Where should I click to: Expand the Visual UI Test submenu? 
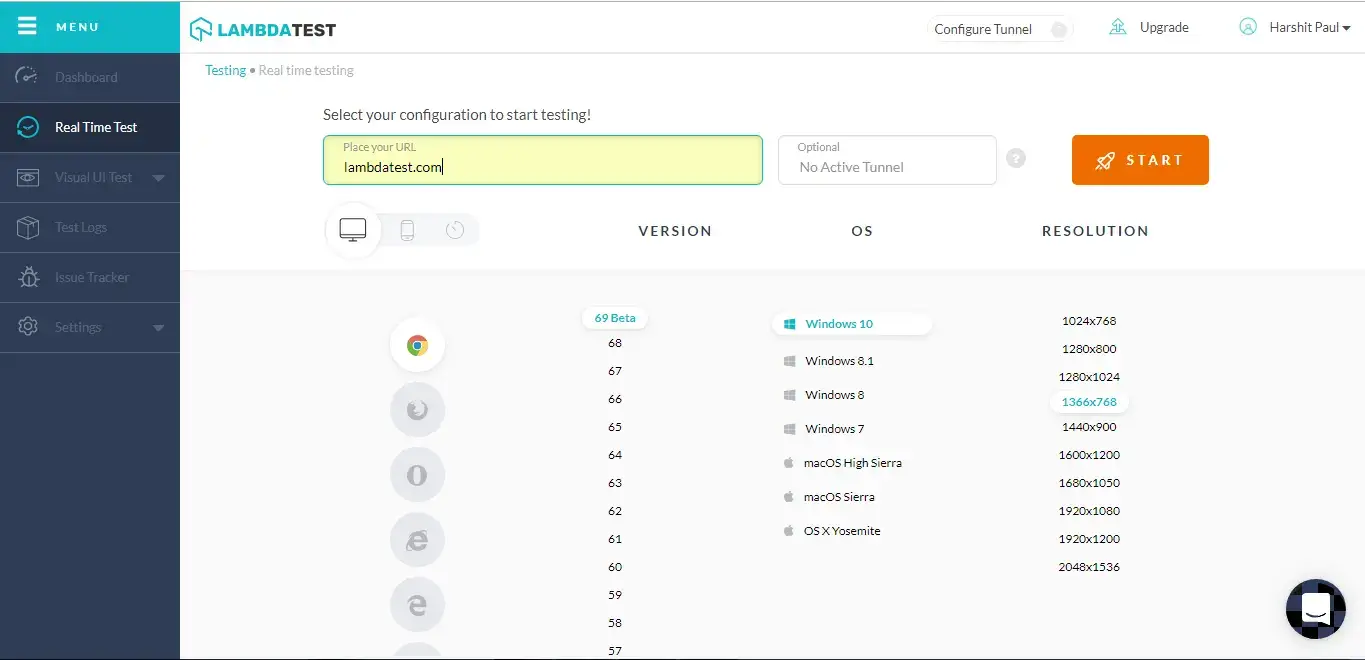[x=158, y=178]
